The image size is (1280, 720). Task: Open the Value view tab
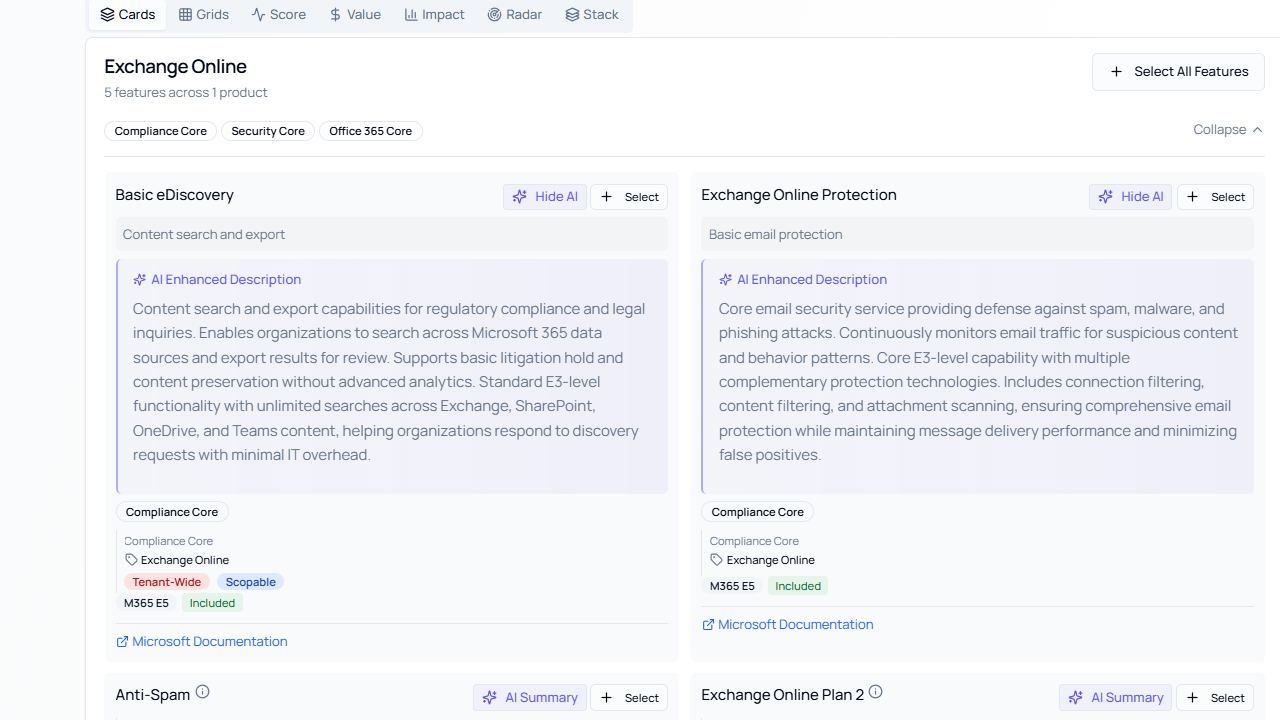point(355,14)
